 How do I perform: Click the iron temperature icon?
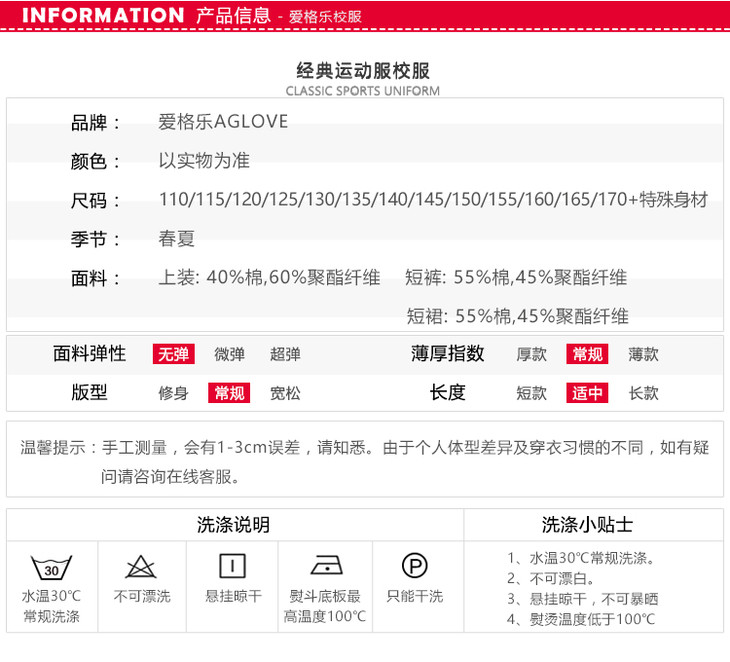325,566
